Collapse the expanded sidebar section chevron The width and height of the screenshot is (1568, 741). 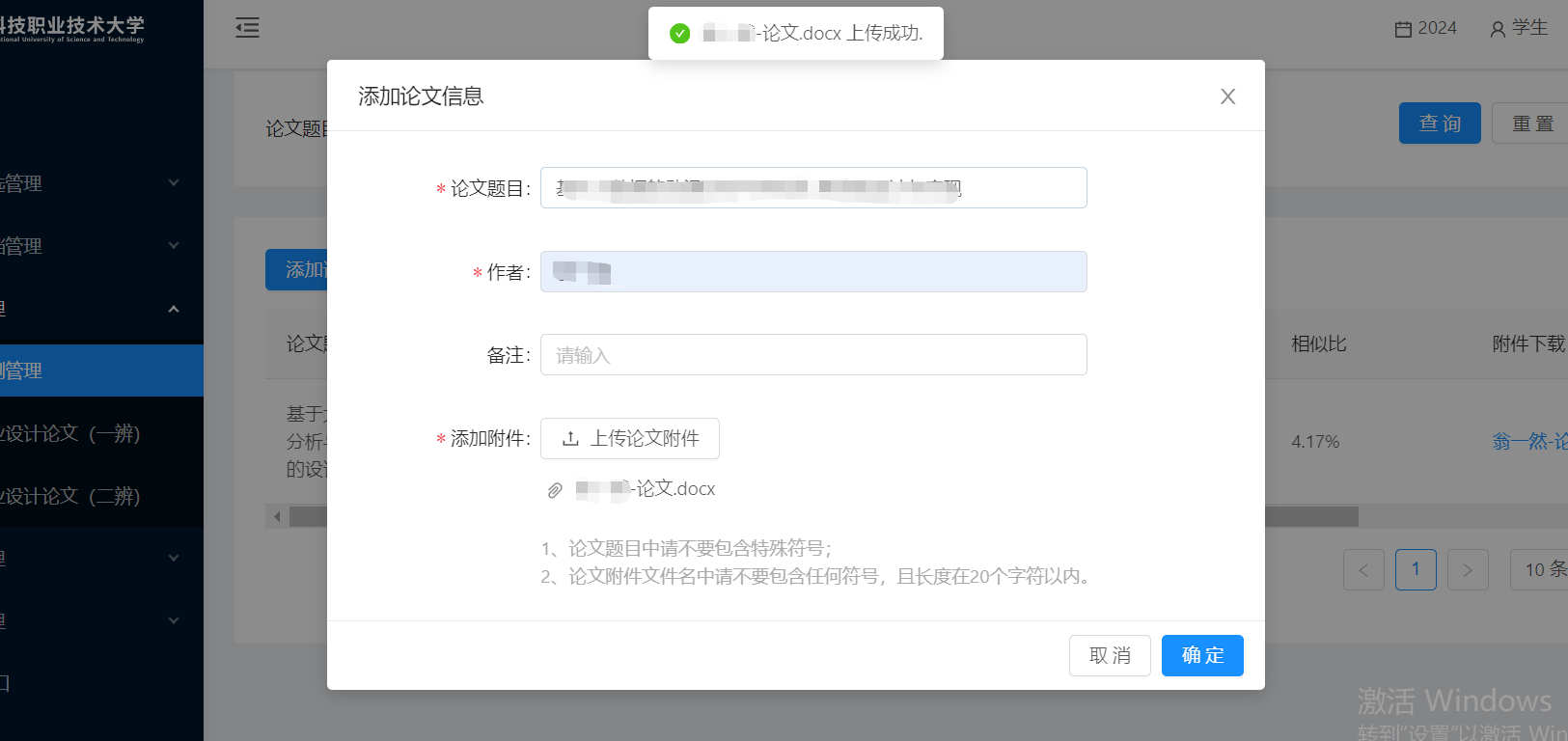pyautogui.click(x=174, y=309)
